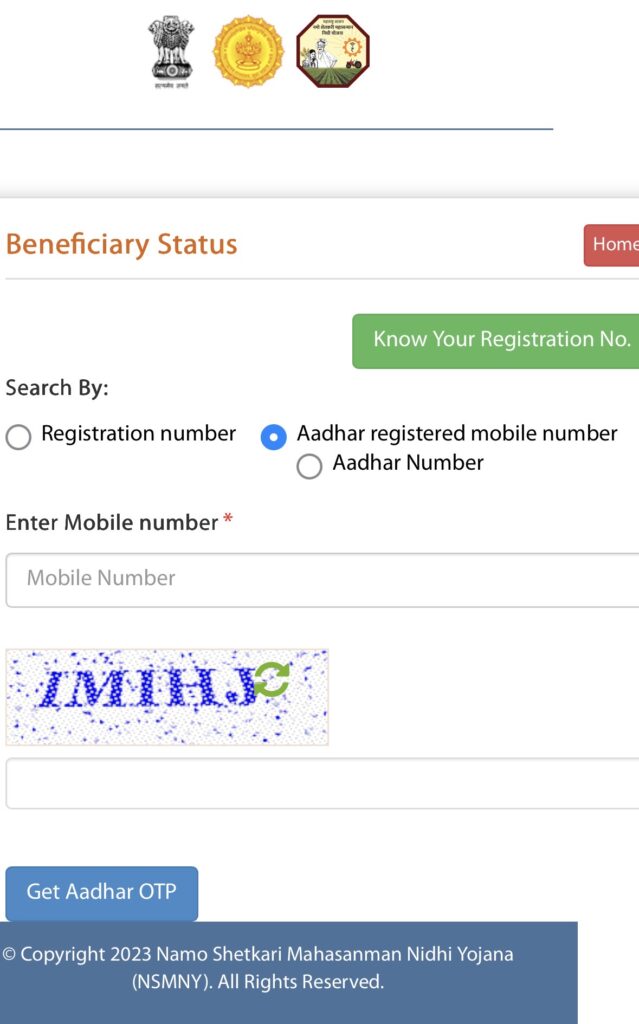
Task: Click the 'Registration number' option label text
Action: 138,434
